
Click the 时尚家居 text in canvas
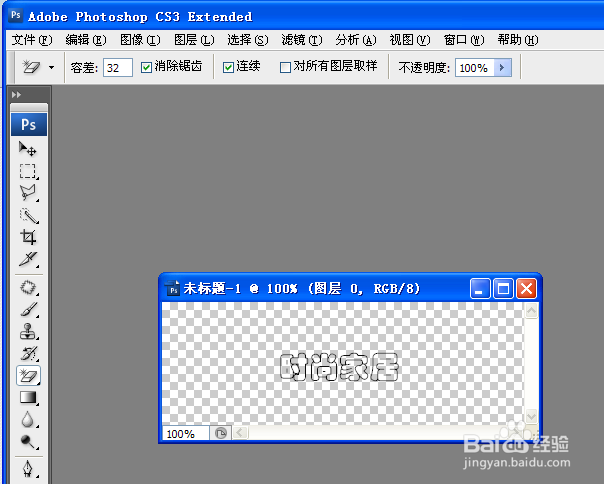[x=339, y=367]
